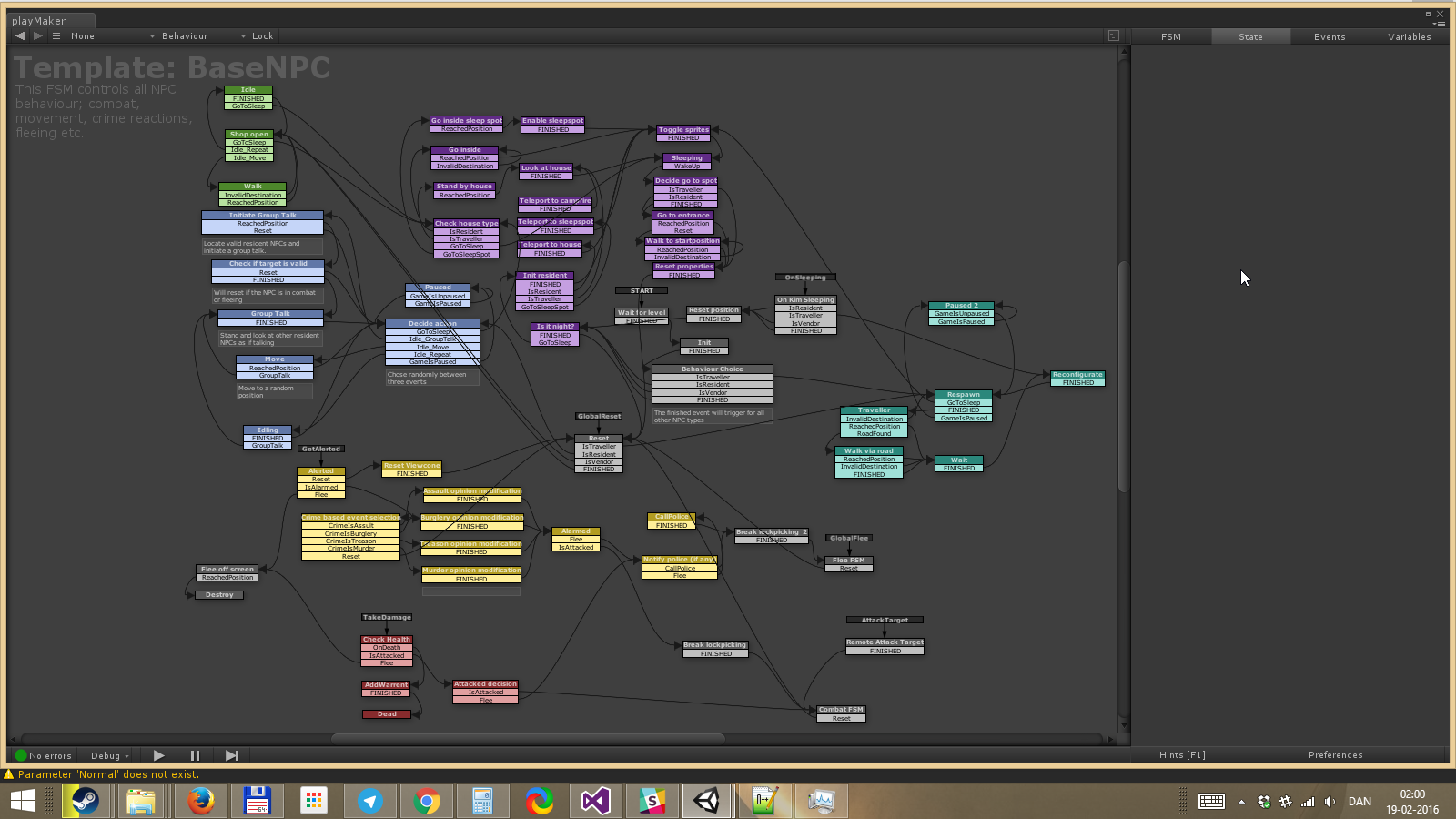This screenshot has width=1456, height=819.
Task: Launch Steam from the taskbar
Action: (86, 801)
